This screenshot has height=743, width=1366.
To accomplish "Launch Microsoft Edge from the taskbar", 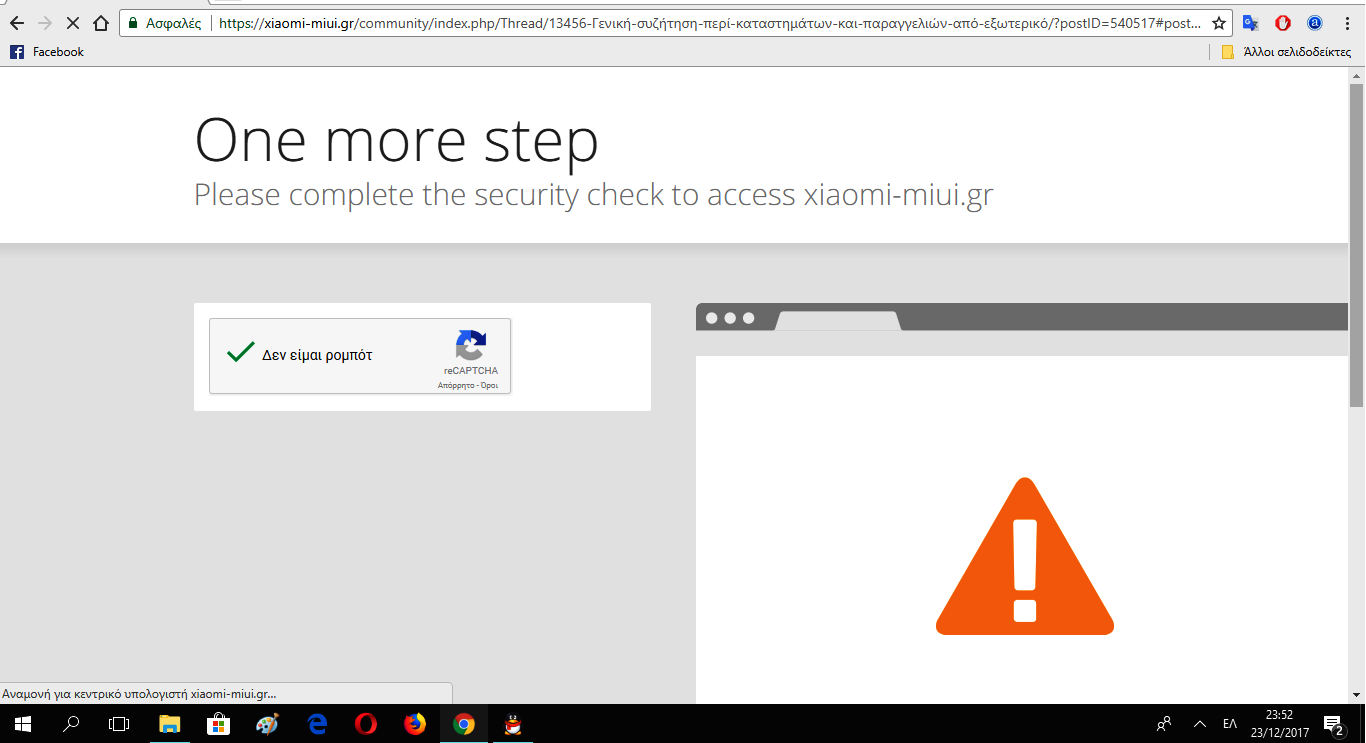I will [x=317, y=723].
